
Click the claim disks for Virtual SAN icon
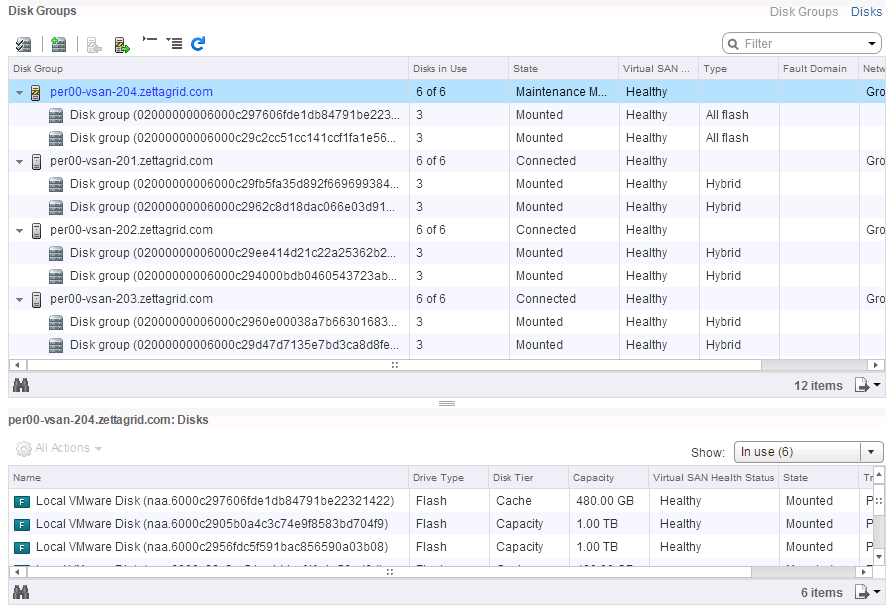(x=23, y=44)
